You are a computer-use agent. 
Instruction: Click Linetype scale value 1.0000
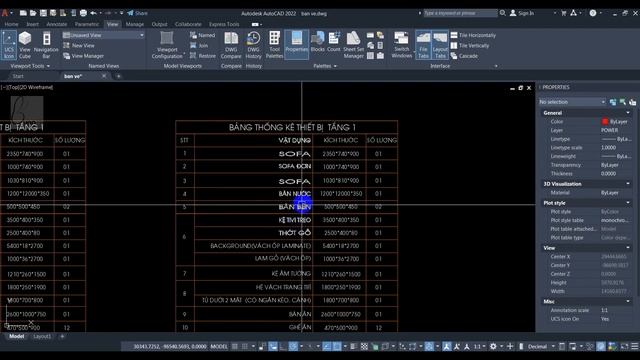pyautogui.click(x=609, y=147)
